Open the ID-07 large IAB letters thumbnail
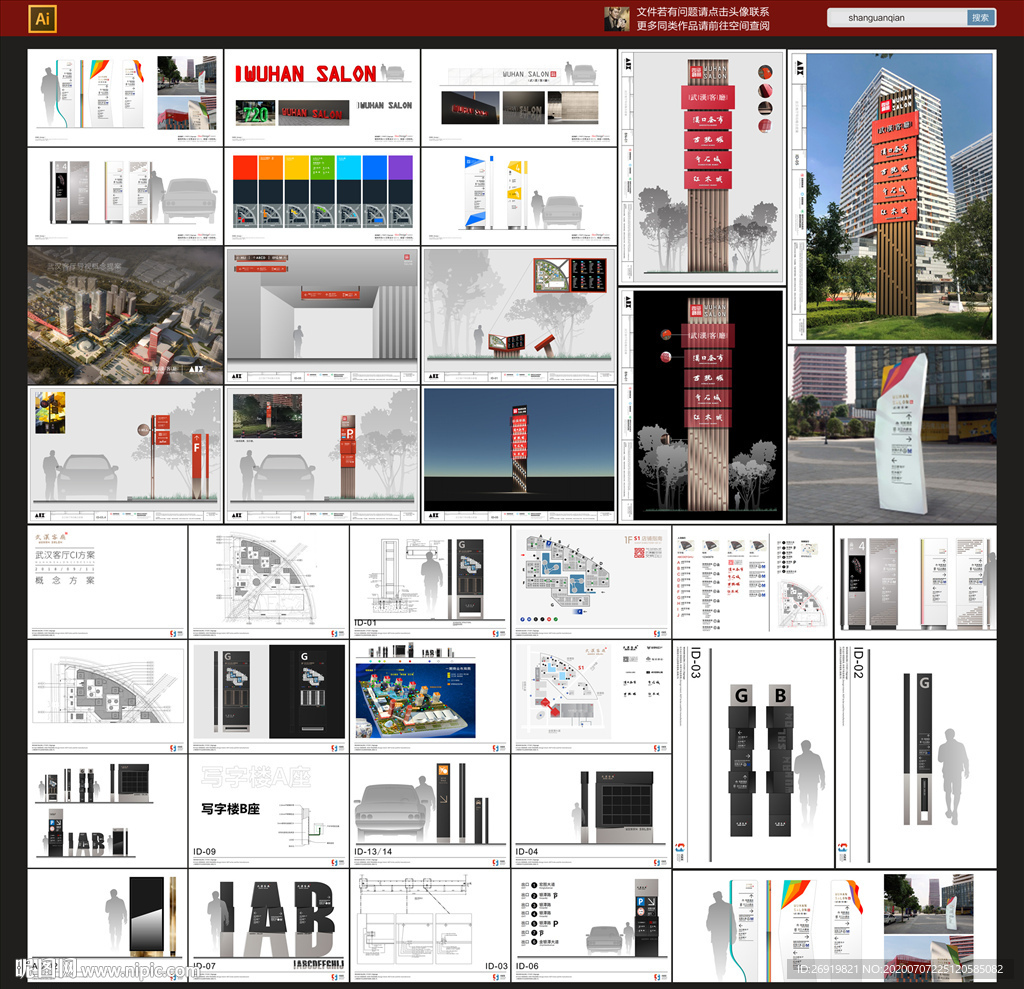This screenshot has width=1024, height=989. pos(268,925)
